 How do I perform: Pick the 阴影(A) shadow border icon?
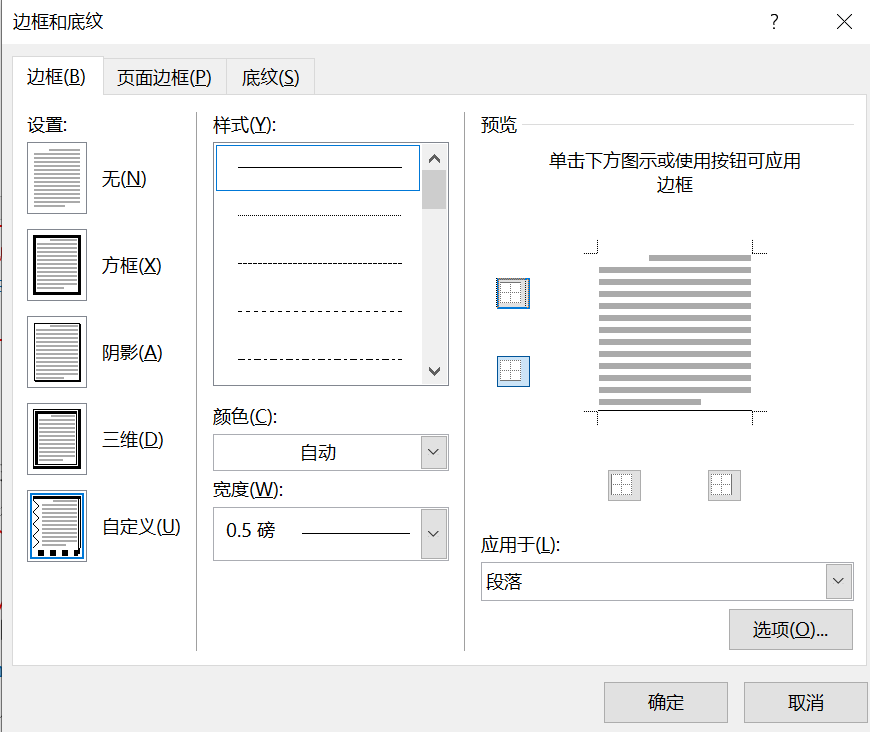57,352
